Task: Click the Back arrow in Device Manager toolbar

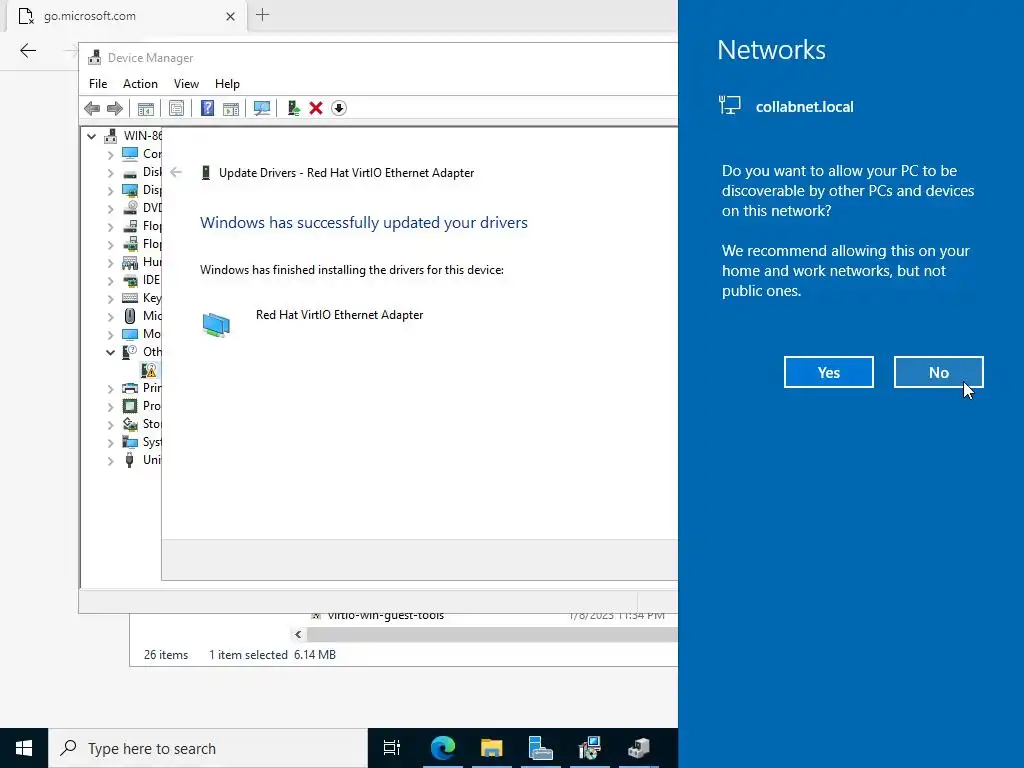Action: coord(92,108)
